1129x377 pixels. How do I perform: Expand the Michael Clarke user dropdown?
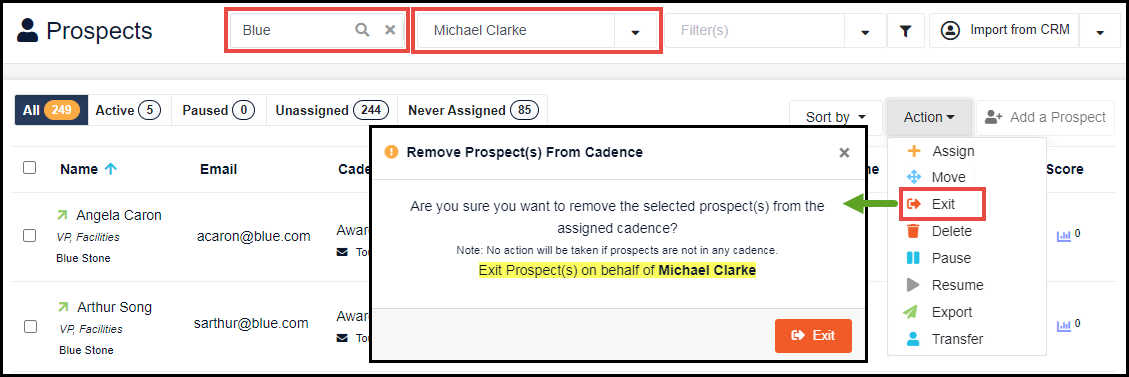635,32
